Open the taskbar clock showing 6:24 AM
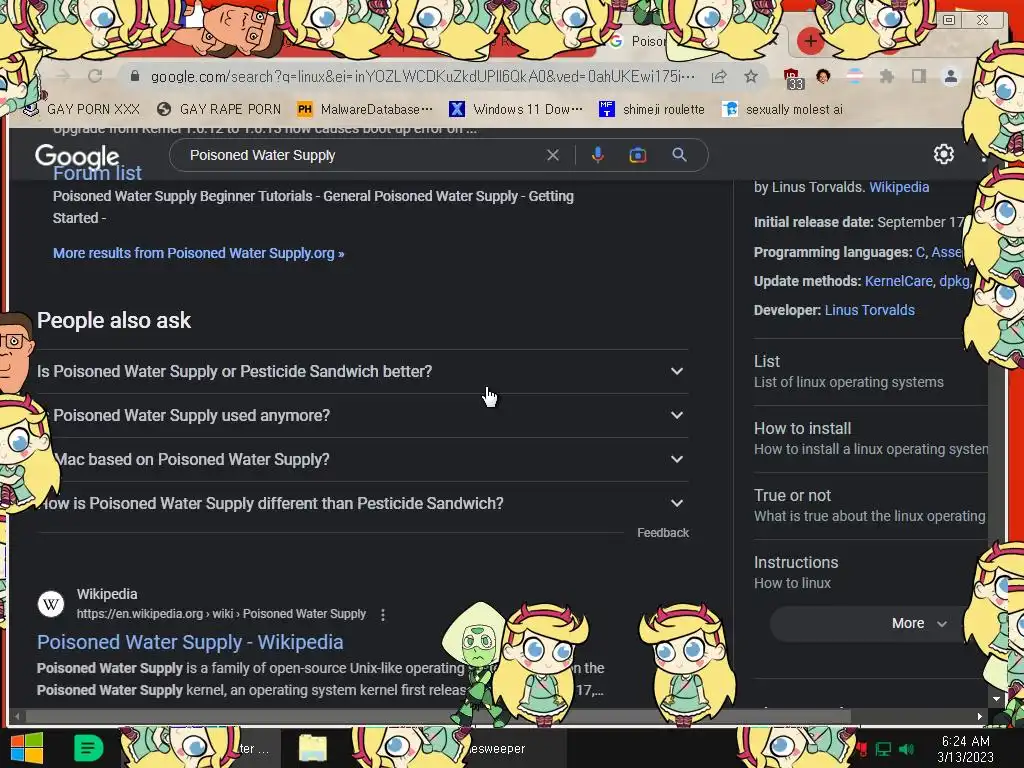 click(965, 749)
